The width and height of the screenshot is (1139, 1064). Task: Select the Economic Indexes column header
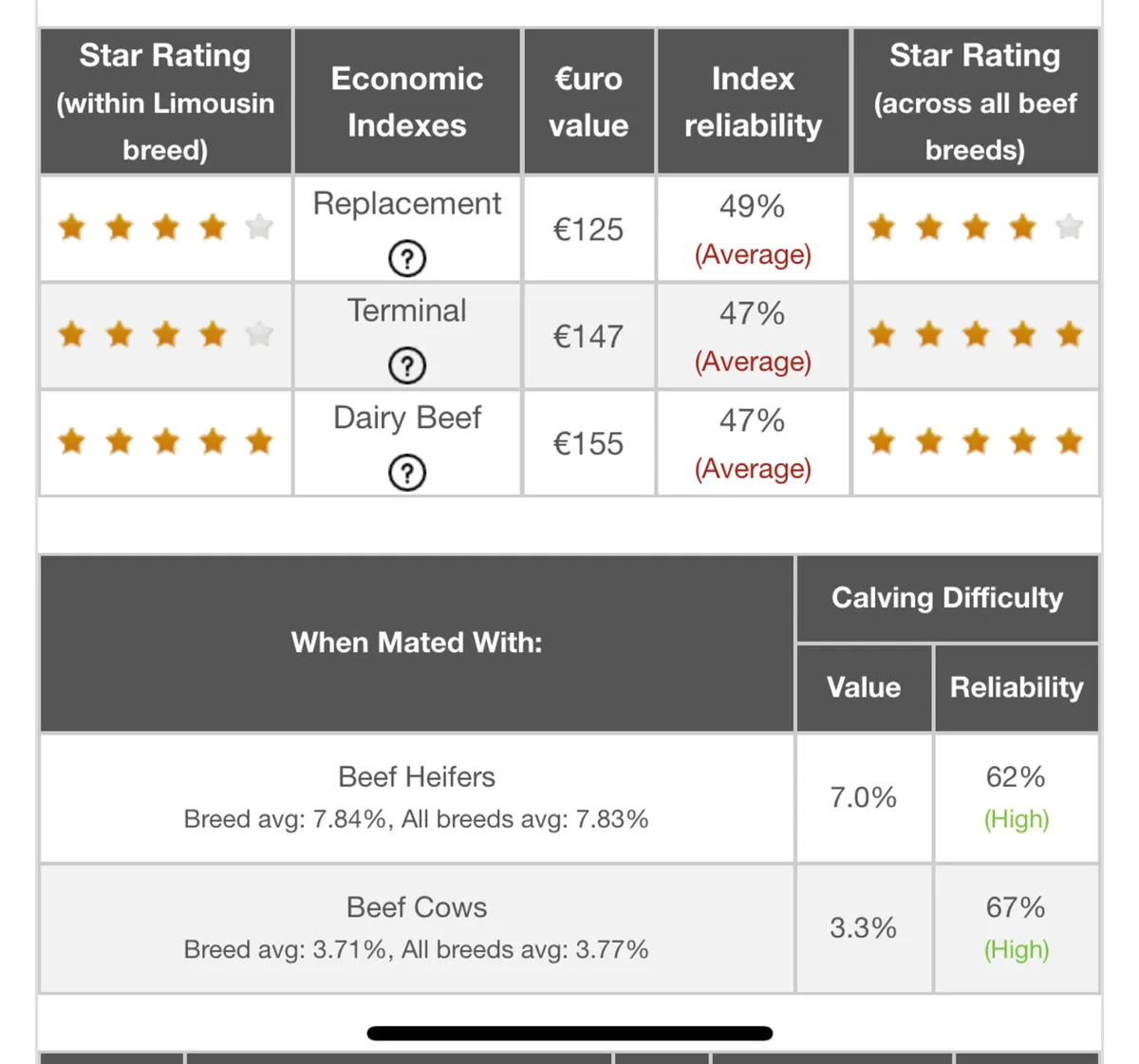(407, 102)
